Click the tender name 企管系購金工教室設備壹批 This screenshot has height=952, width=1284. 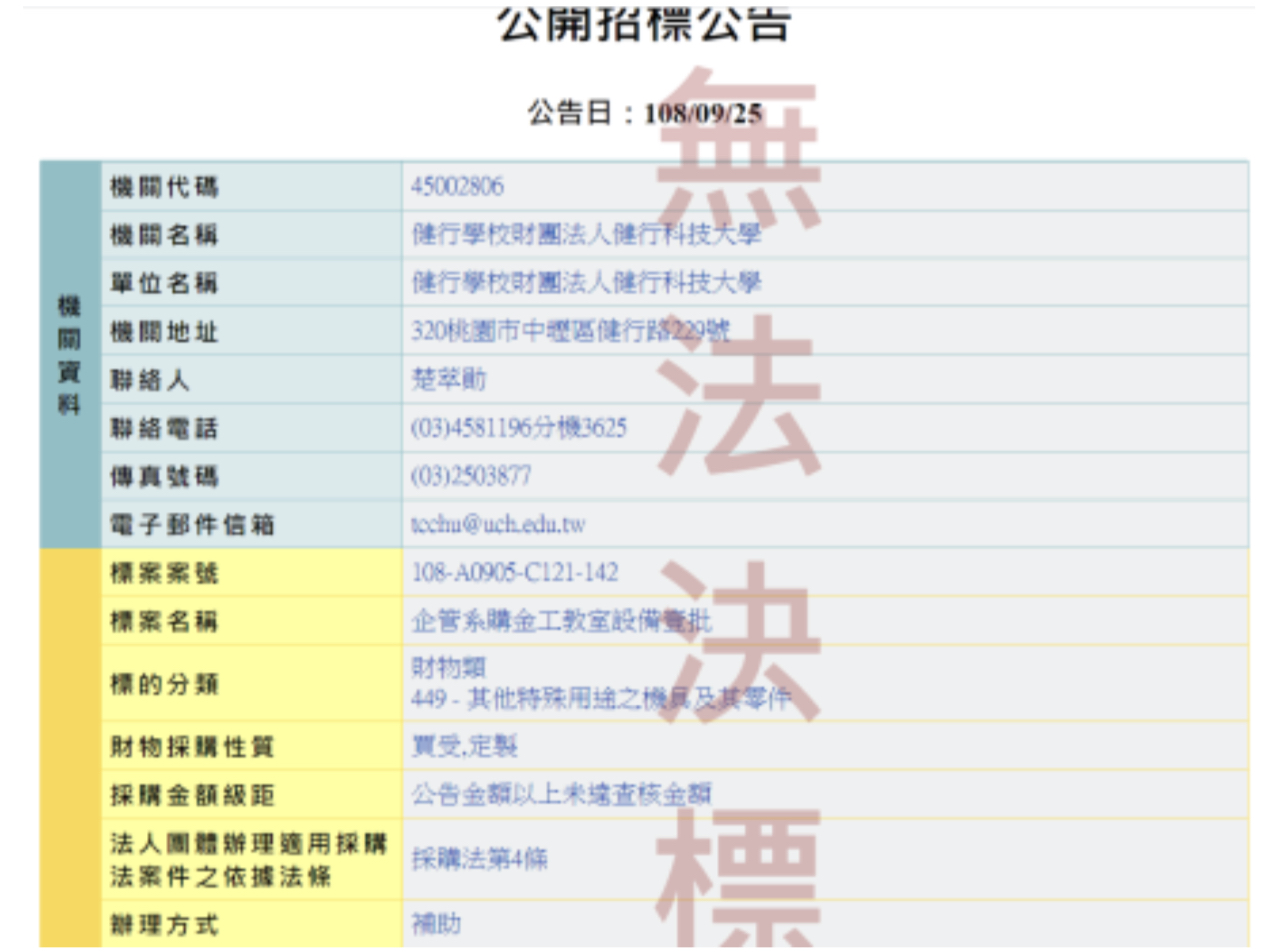point(562,622)
